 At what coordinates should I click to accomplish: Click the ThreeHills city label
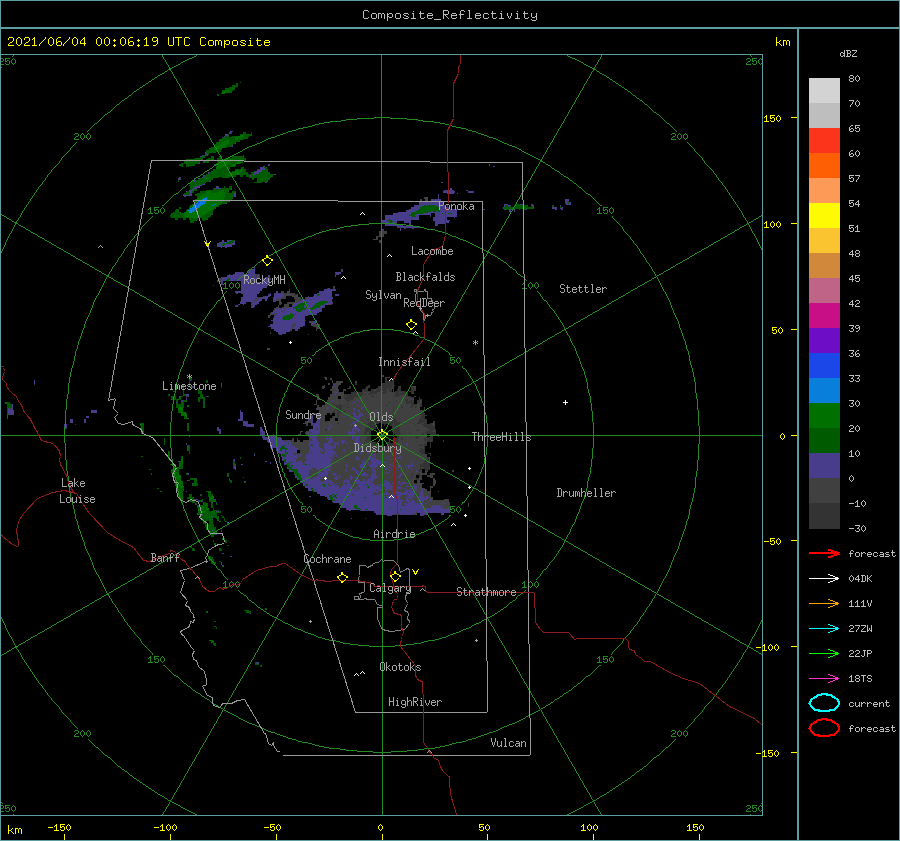[x=502, y=437]
